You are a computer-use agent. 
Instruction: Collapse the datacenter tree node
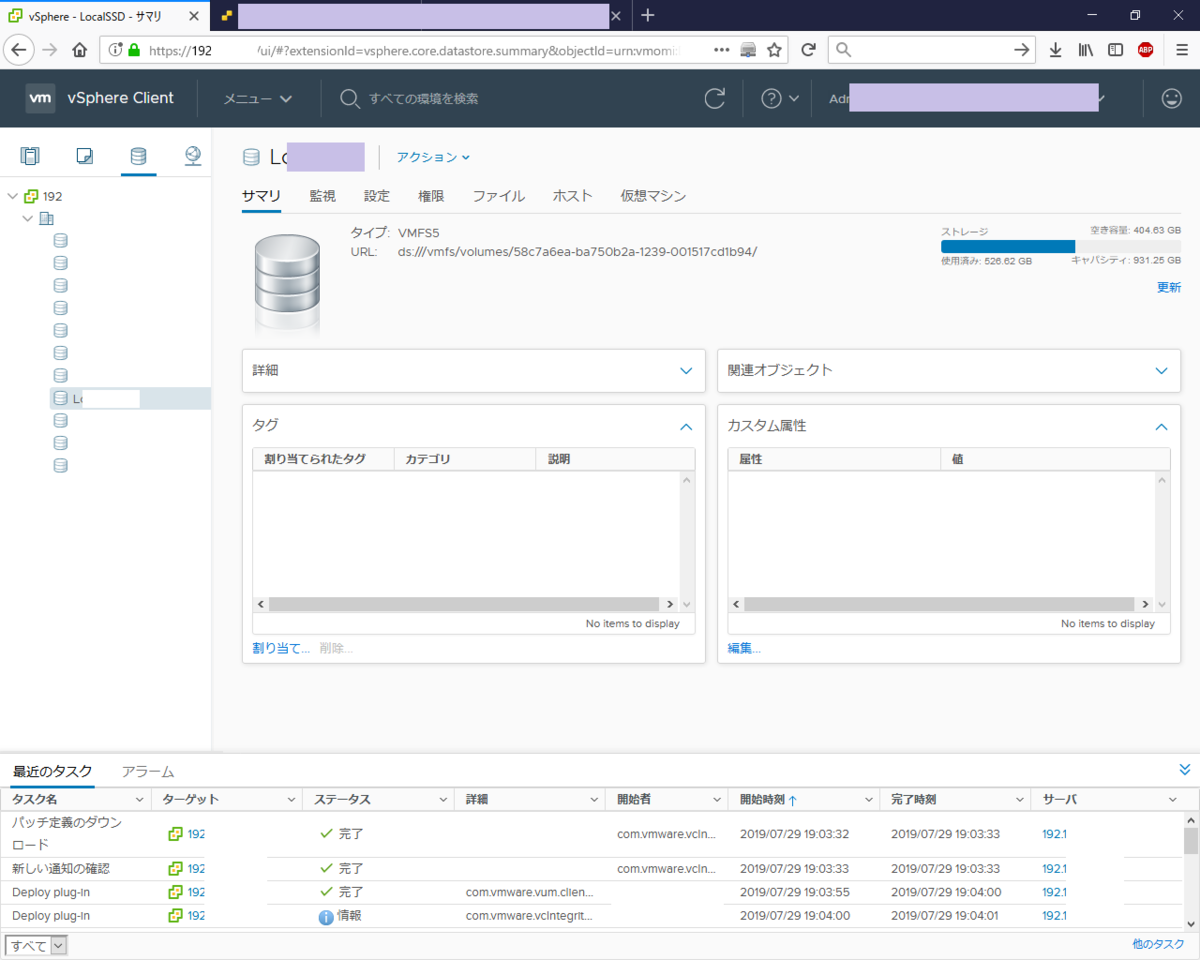(x=27, y=218)
